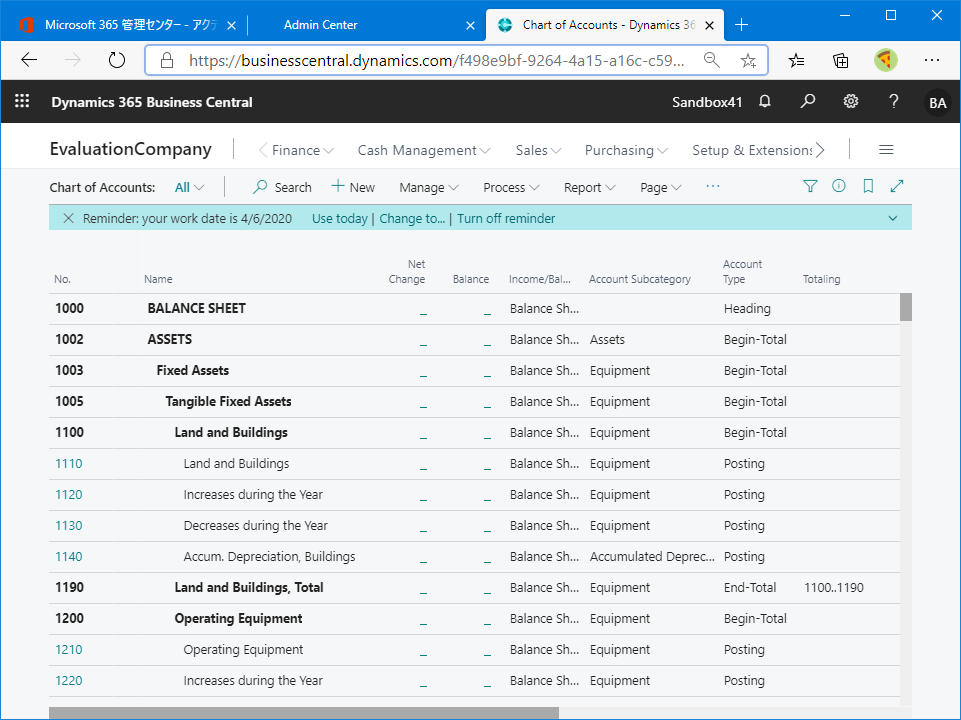Screen dimensions: 961x720
Task: Open the hamburger navigation menu icon
Action: coord(886,150)
